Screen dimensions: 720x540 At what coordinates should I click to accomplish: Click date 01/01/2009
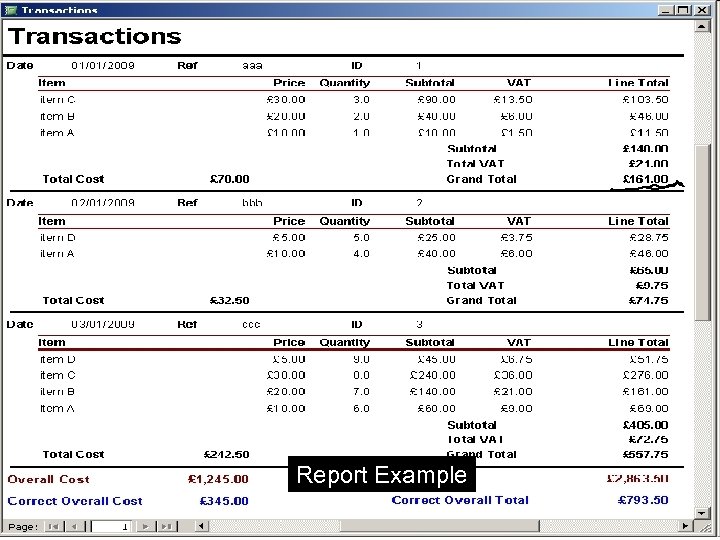[x=103, y=66]
